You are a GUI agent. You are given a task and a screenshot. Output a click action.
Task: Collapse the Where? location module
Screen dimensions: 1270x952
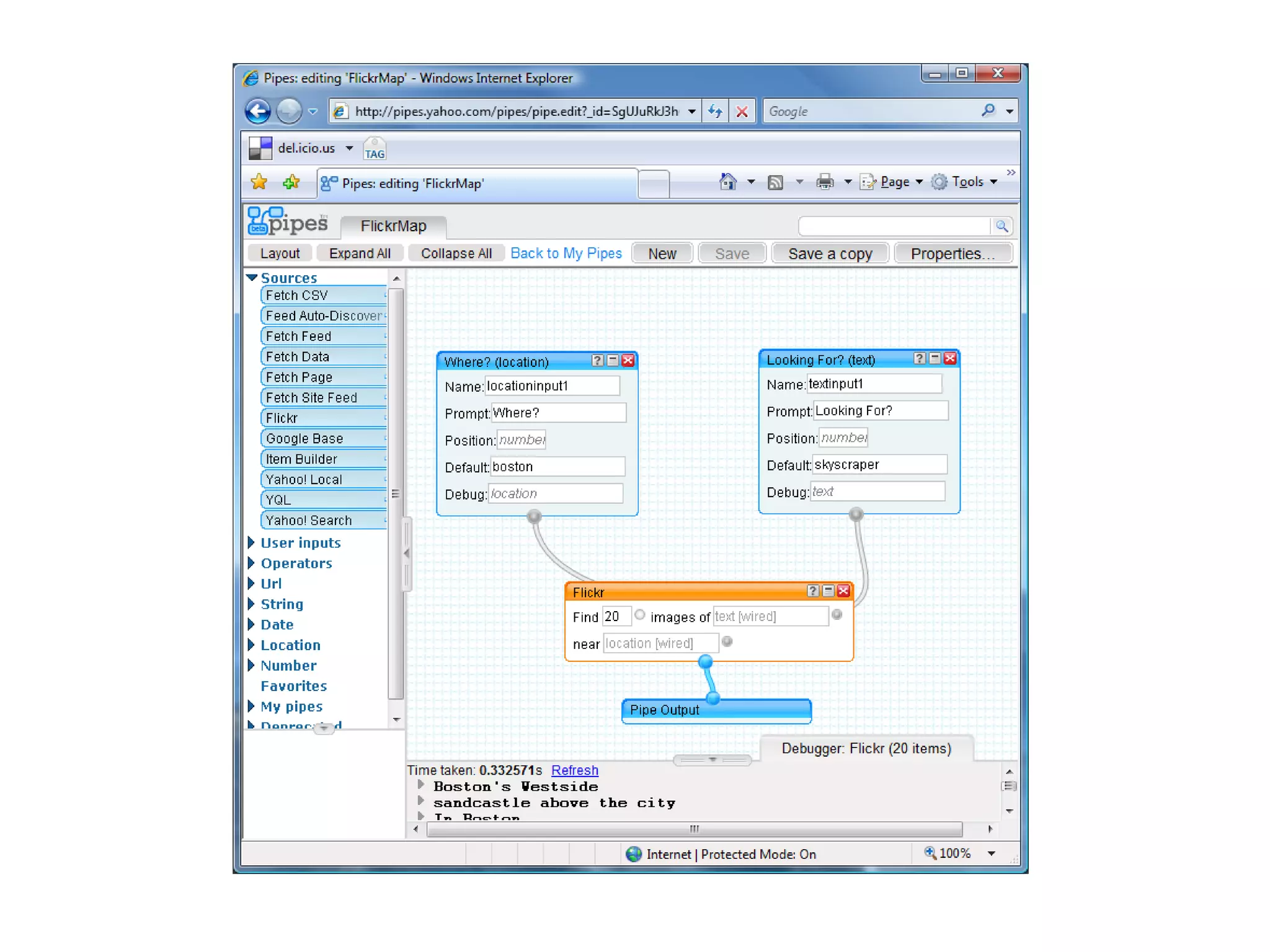(613, 360)
